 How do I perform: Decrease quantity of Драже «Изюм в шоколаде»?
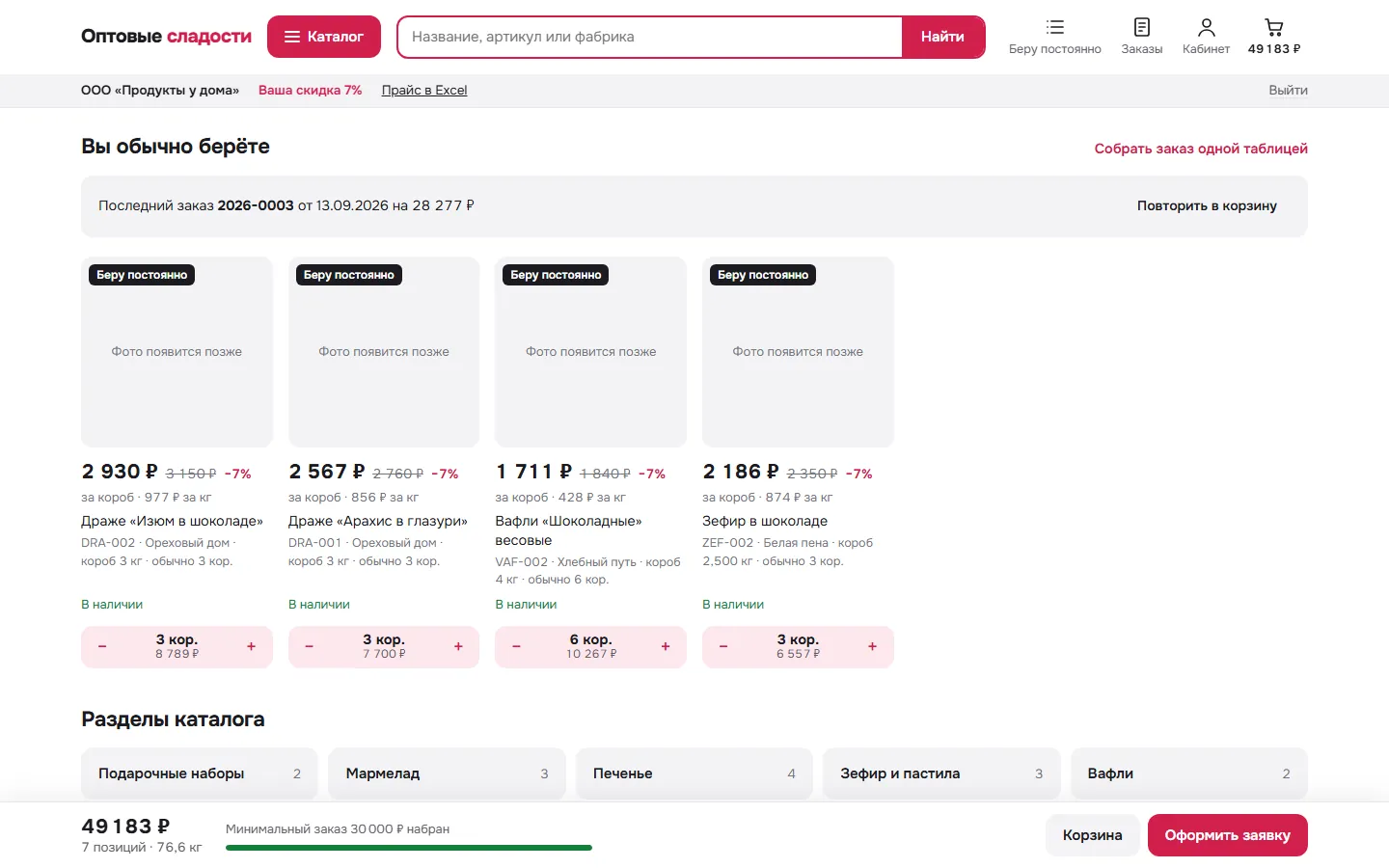pos(102,646)
